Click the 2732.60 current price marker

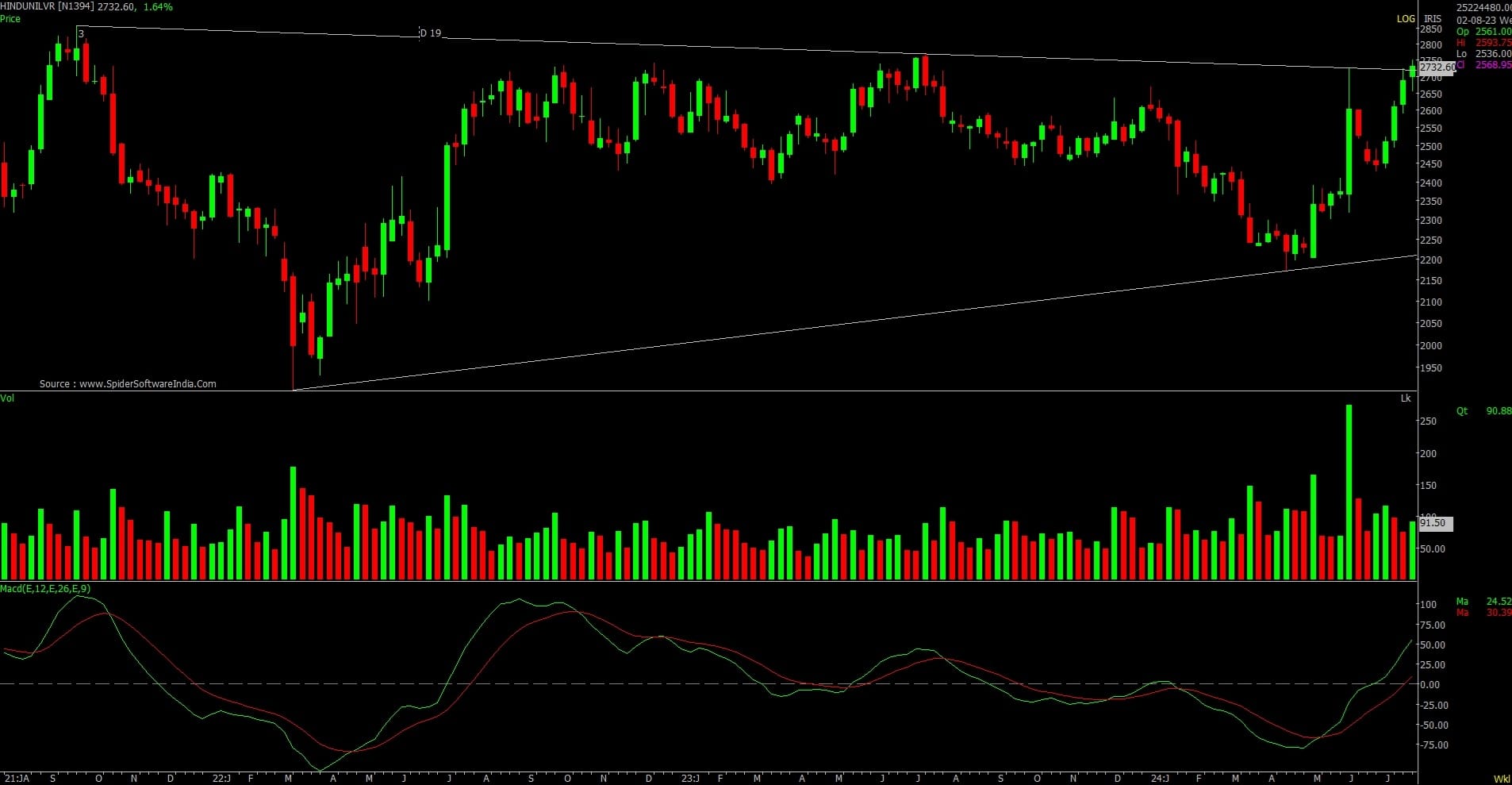pos(1437,68)
